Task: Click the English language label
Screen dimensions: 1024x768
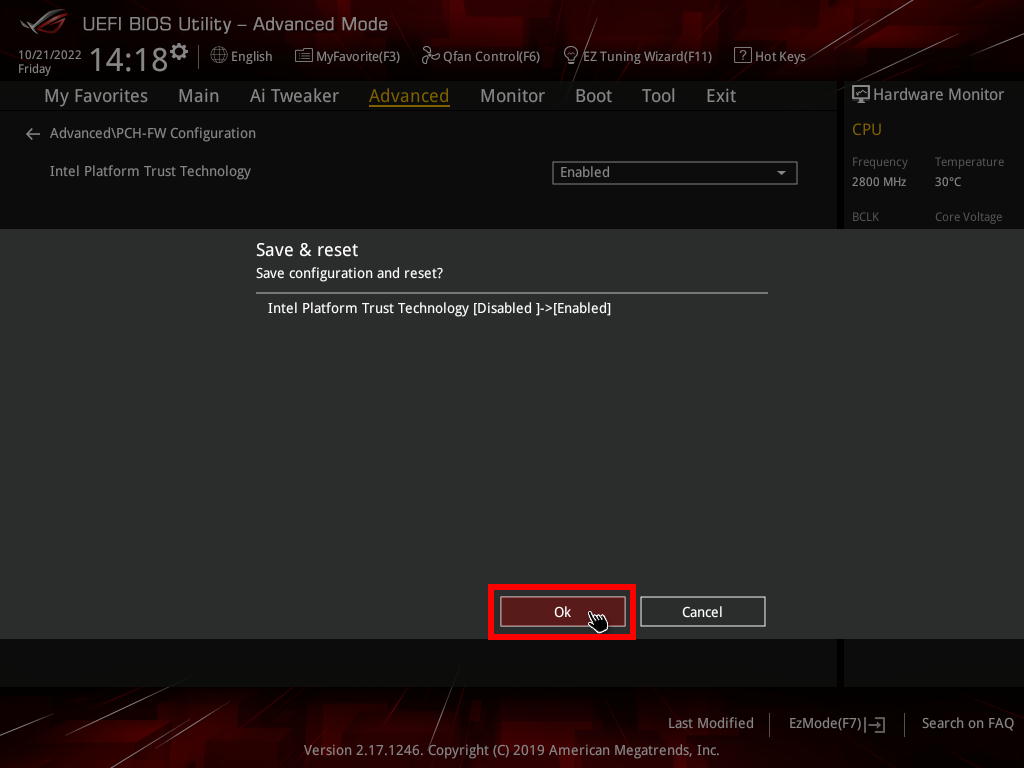Action: coord(251,57)
